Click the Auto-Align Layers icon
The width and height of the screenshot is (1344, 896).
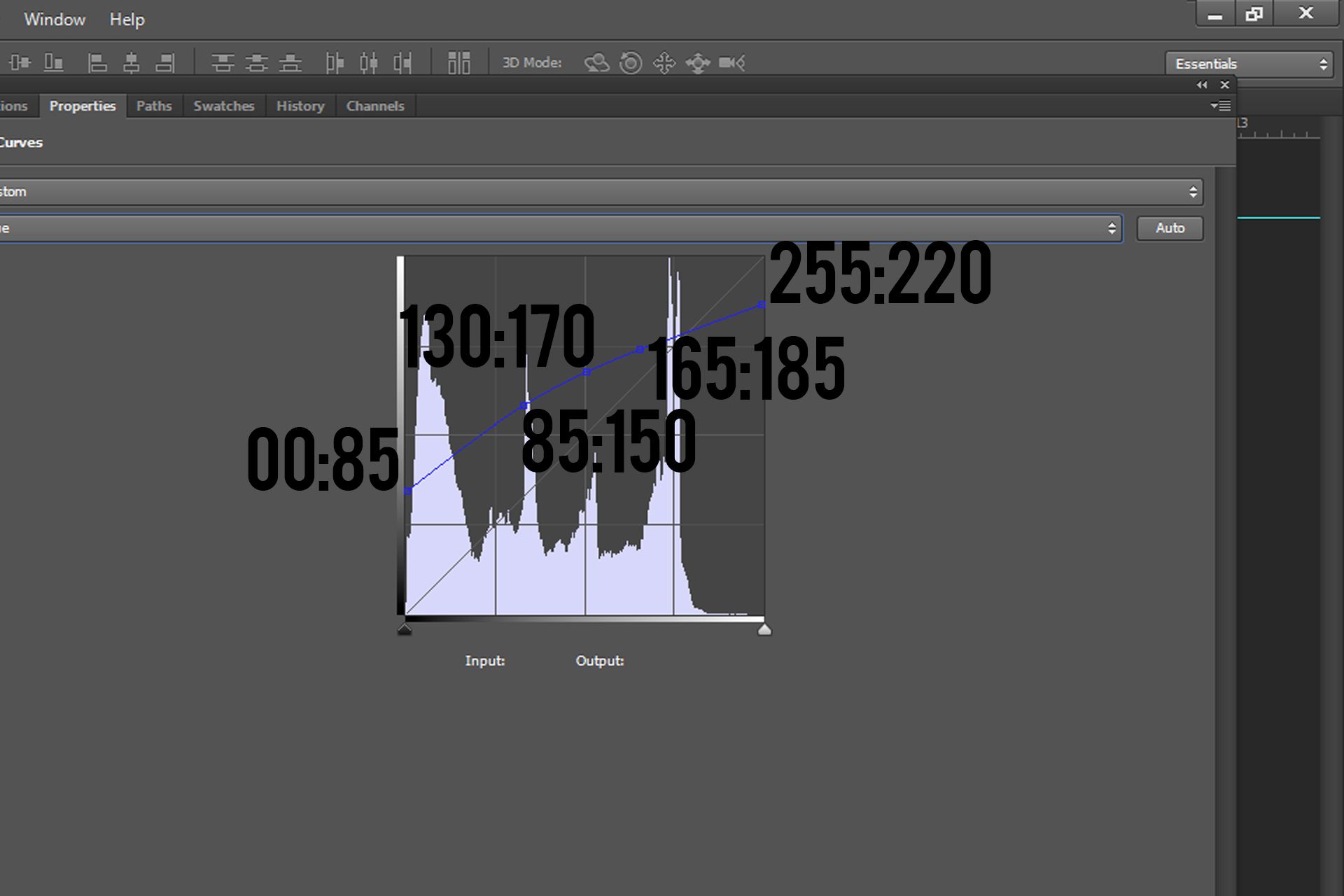click(x=459, y=63)
